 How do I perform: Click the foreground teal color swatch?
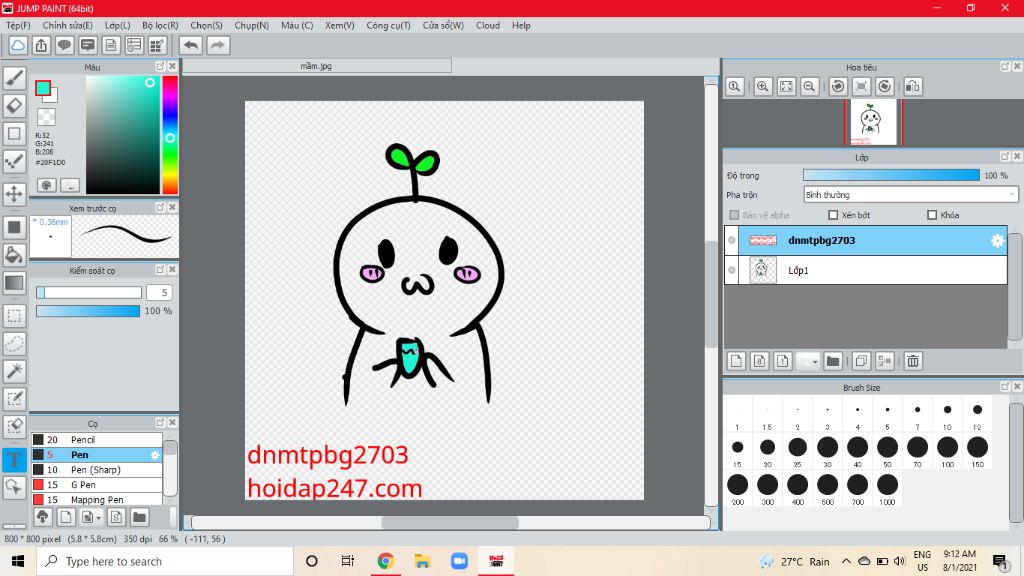43,88
